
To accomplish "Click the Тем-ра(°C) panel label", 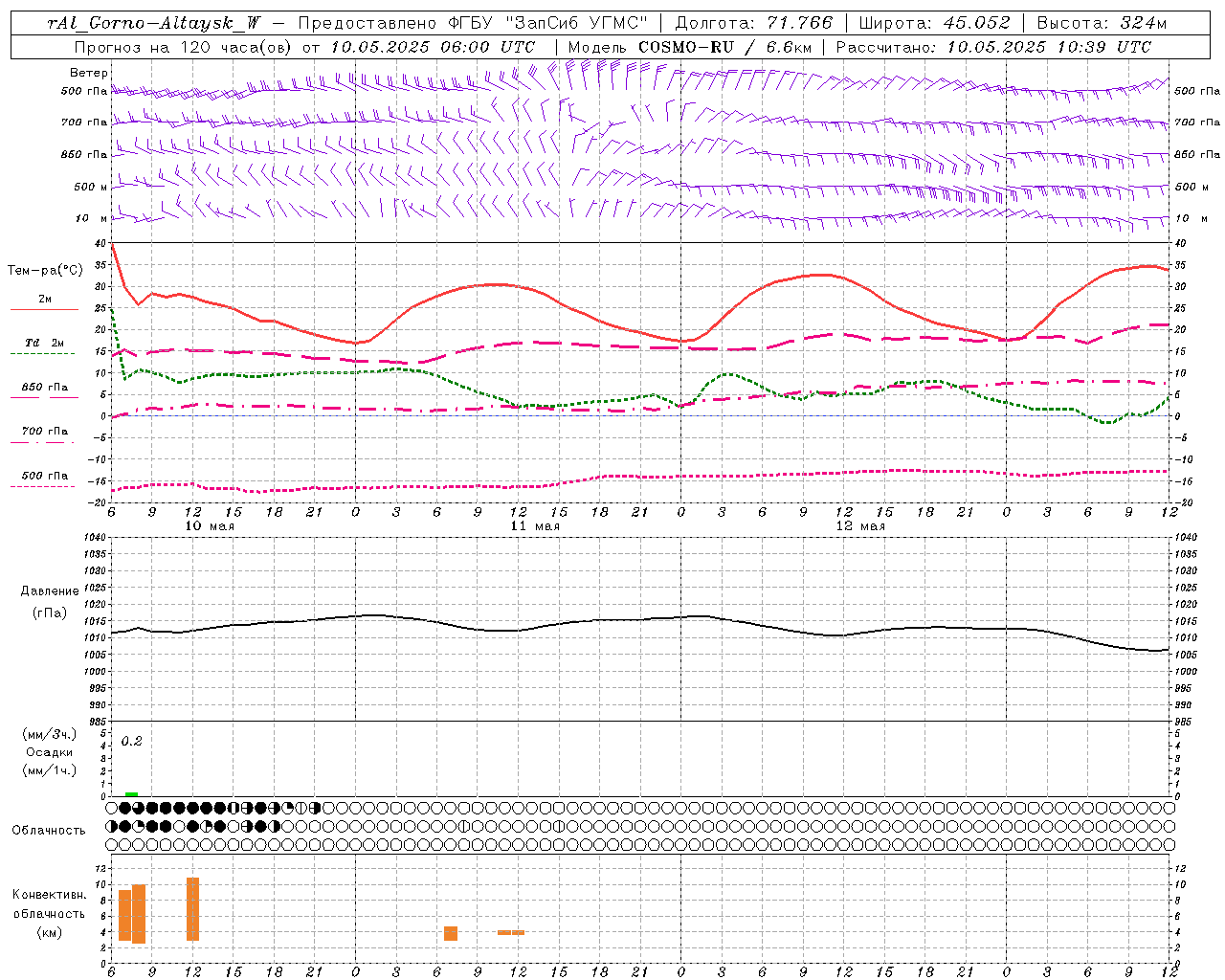I will point(45,271).
